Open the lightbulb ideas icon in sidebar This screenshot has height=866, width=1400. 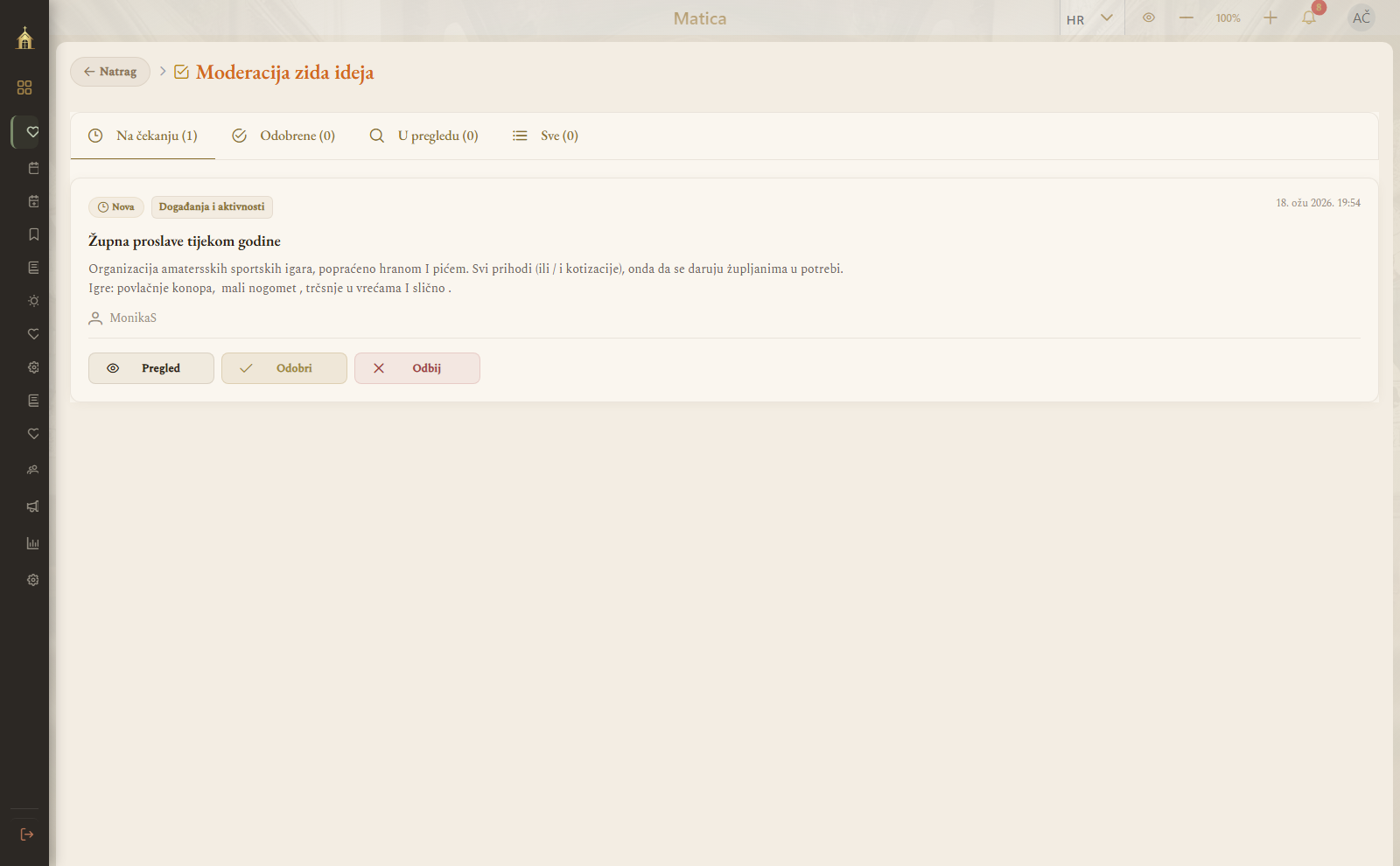pyautogui.click(x=33, y=301)
